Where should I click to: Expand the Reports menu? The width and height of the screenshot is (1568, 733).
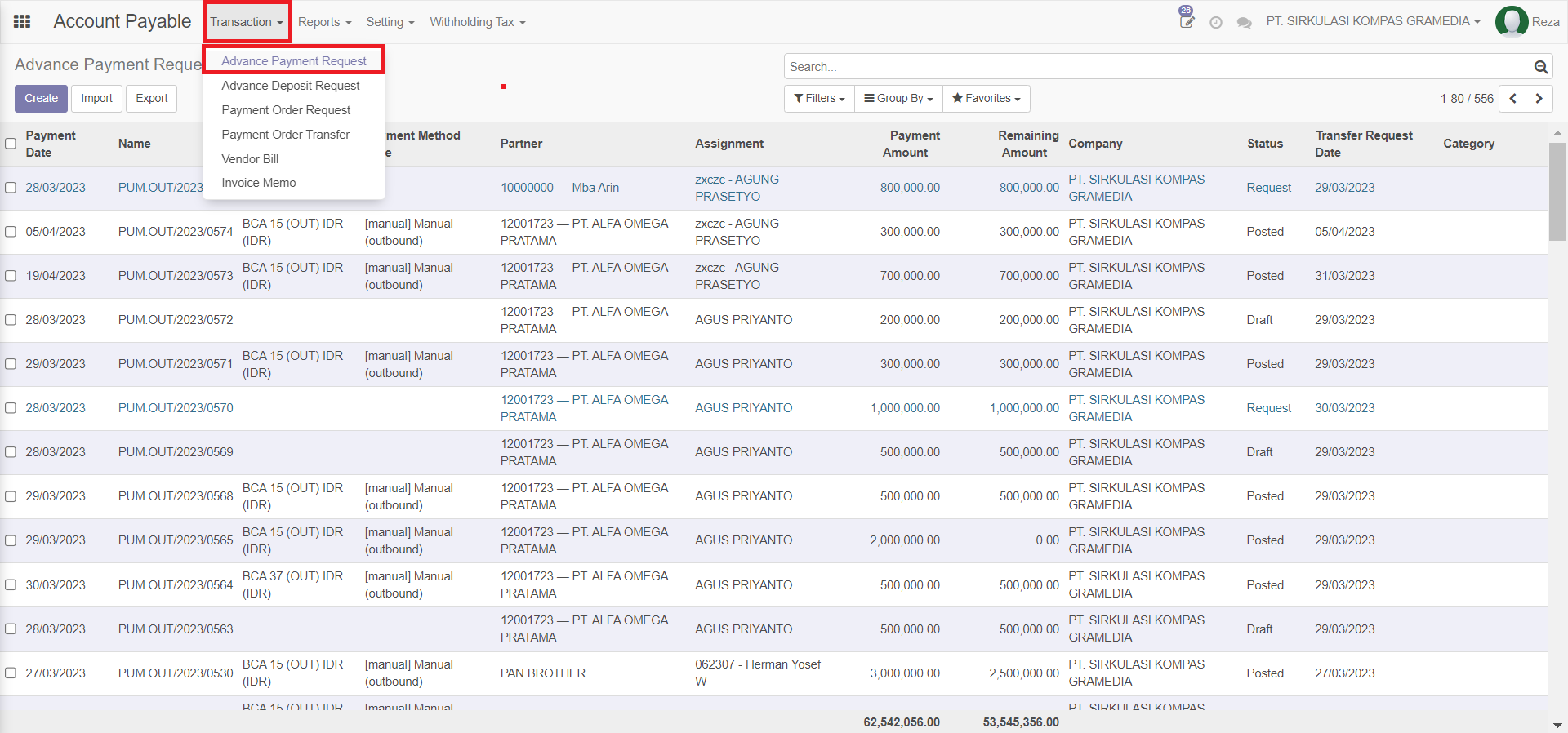[x=324, y=22]
